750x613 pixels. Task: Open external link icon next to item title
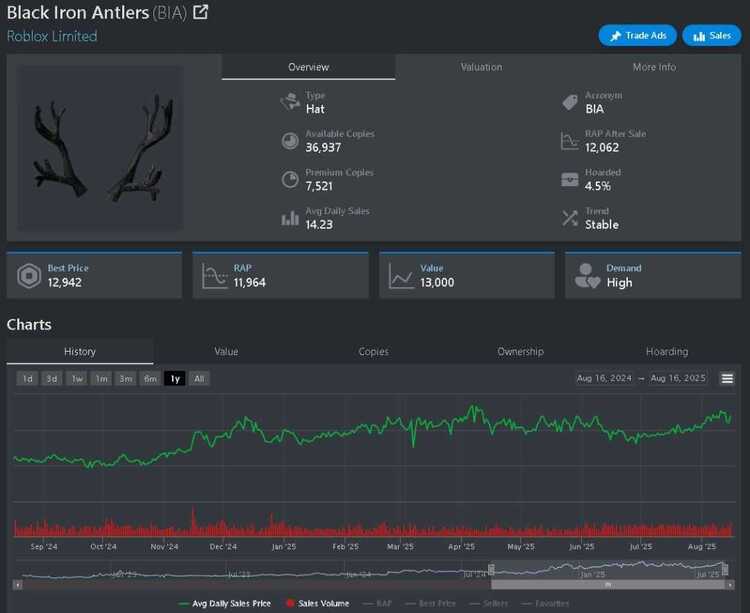pos(200,12)
